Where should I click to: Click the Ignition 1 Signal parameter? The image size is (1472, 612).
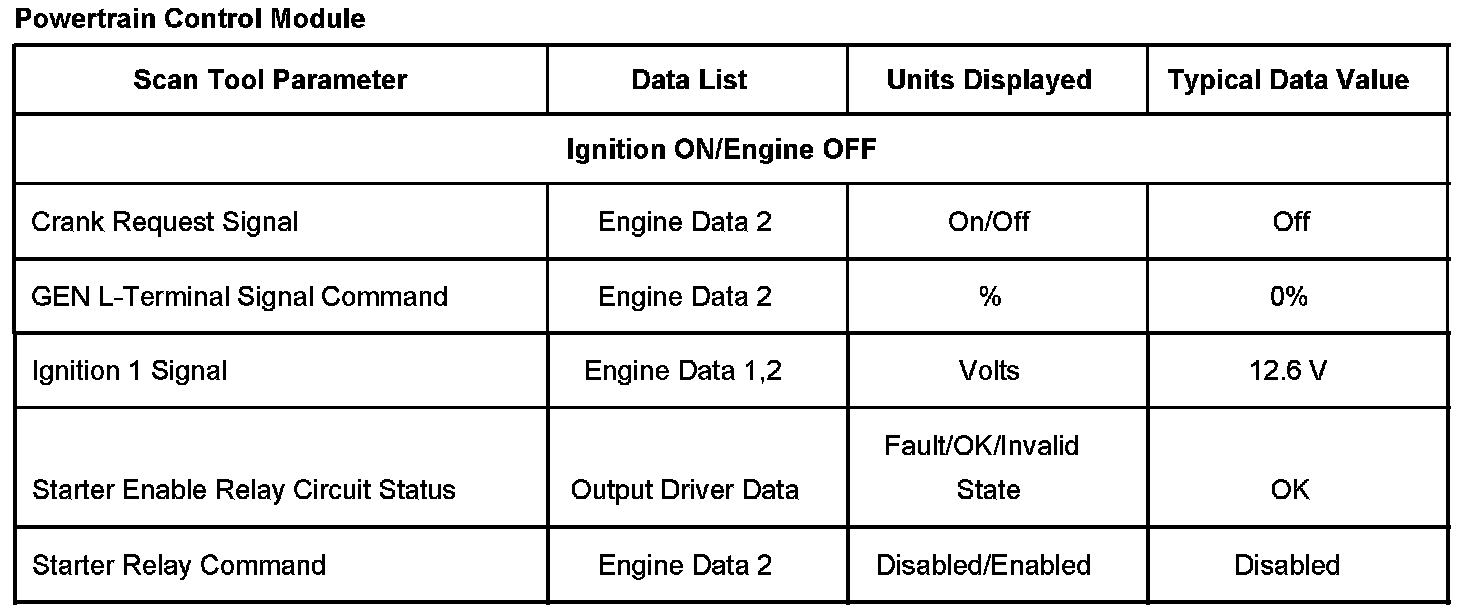130,371
